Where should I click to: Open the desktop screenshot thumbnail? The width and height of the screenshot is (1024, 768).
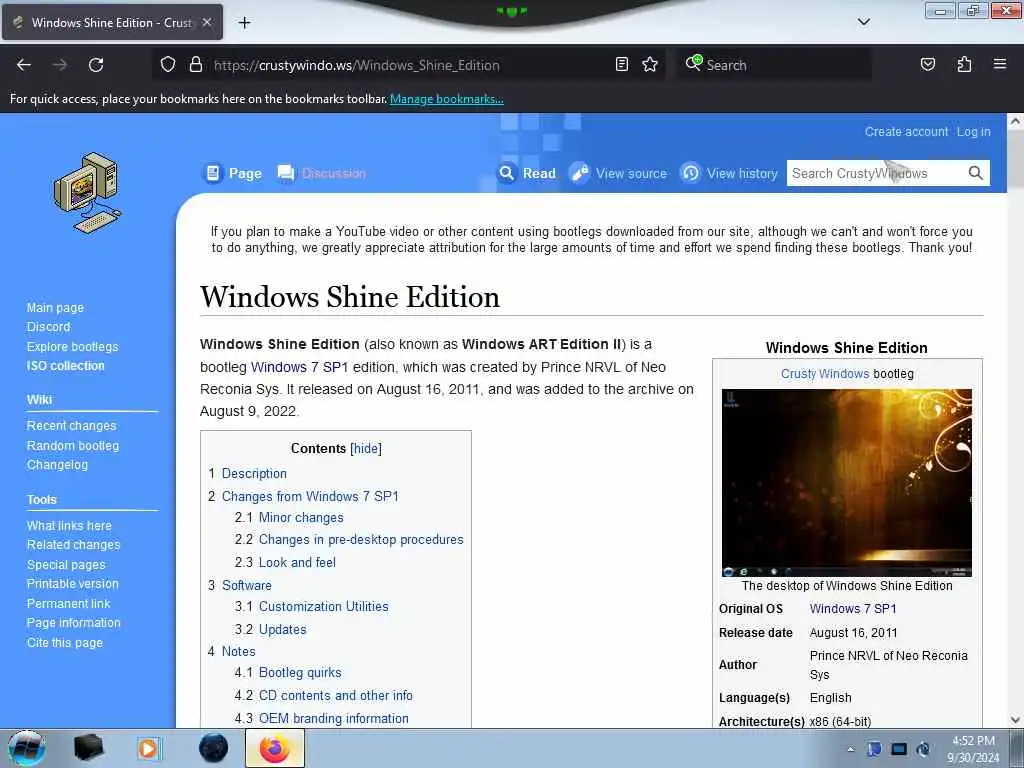point(846,483)
